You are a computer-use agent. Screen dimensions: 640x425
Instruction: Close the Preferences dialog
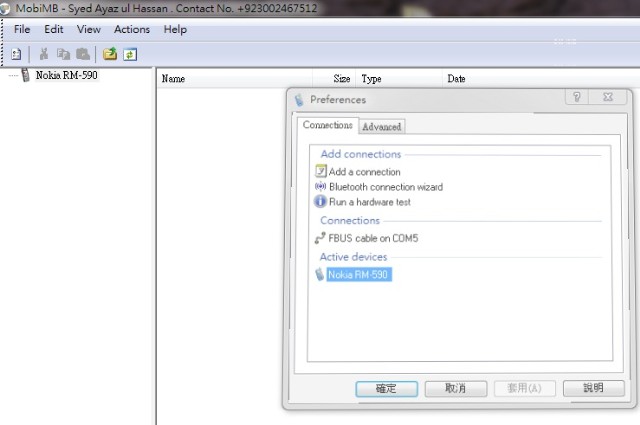point(608,97)
